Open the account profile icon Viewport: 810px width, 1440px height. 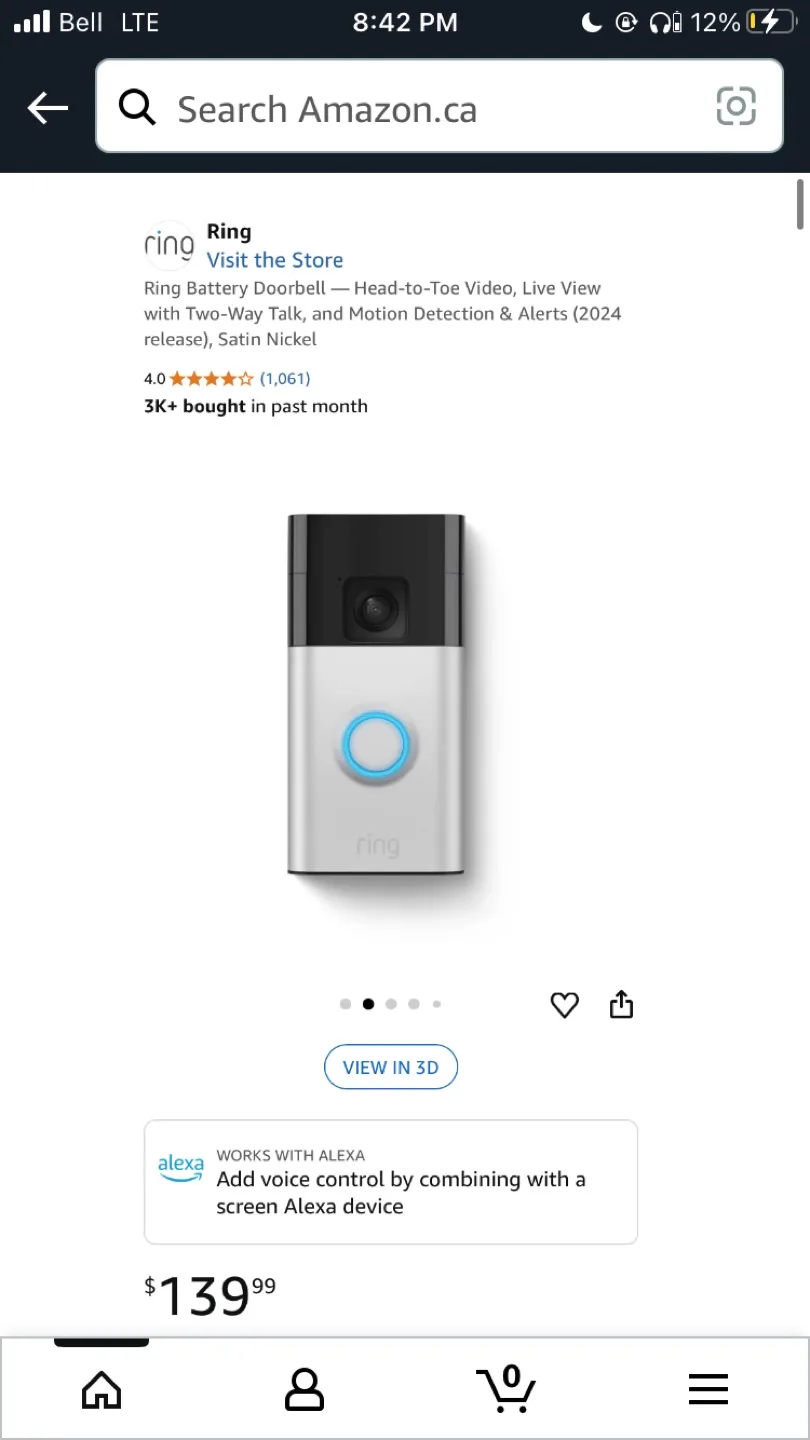coord(304,1390)
